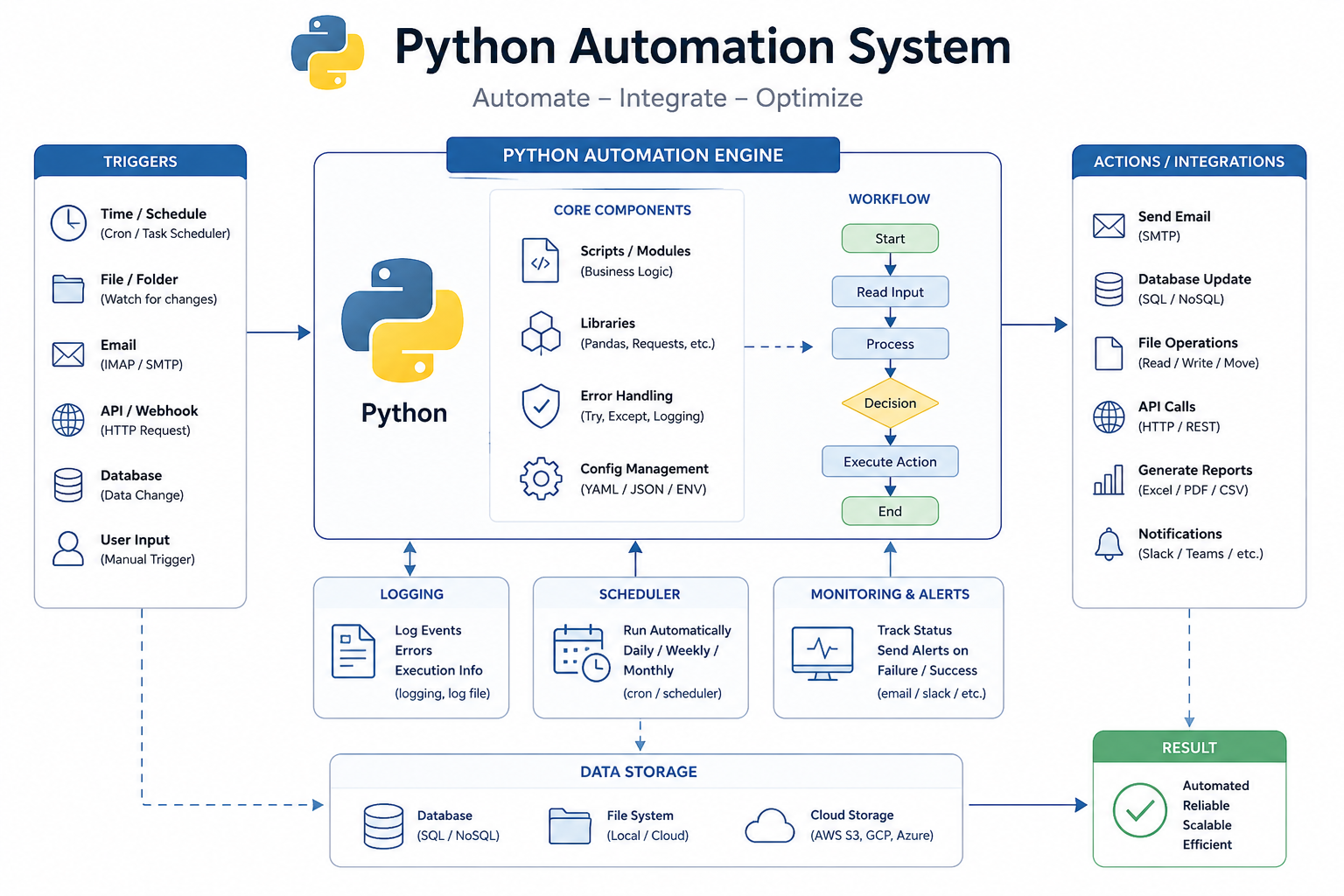The image size is (1344, 896).
Task: Click the Start workflow node
Action: point(890,239)
